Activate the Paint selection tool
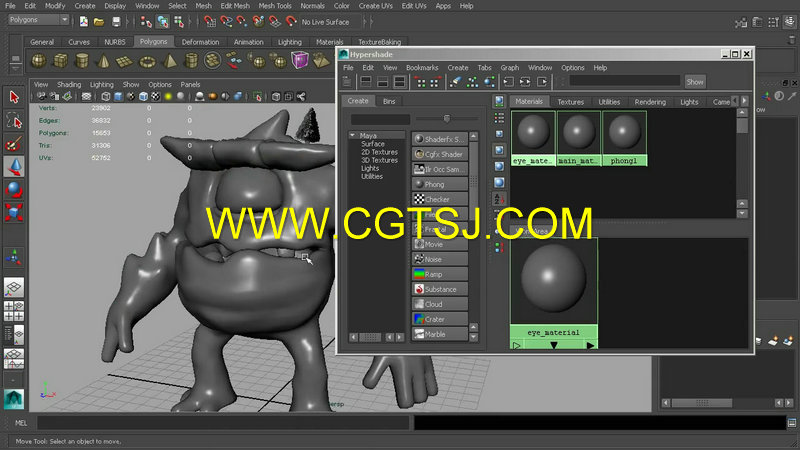 14,144
